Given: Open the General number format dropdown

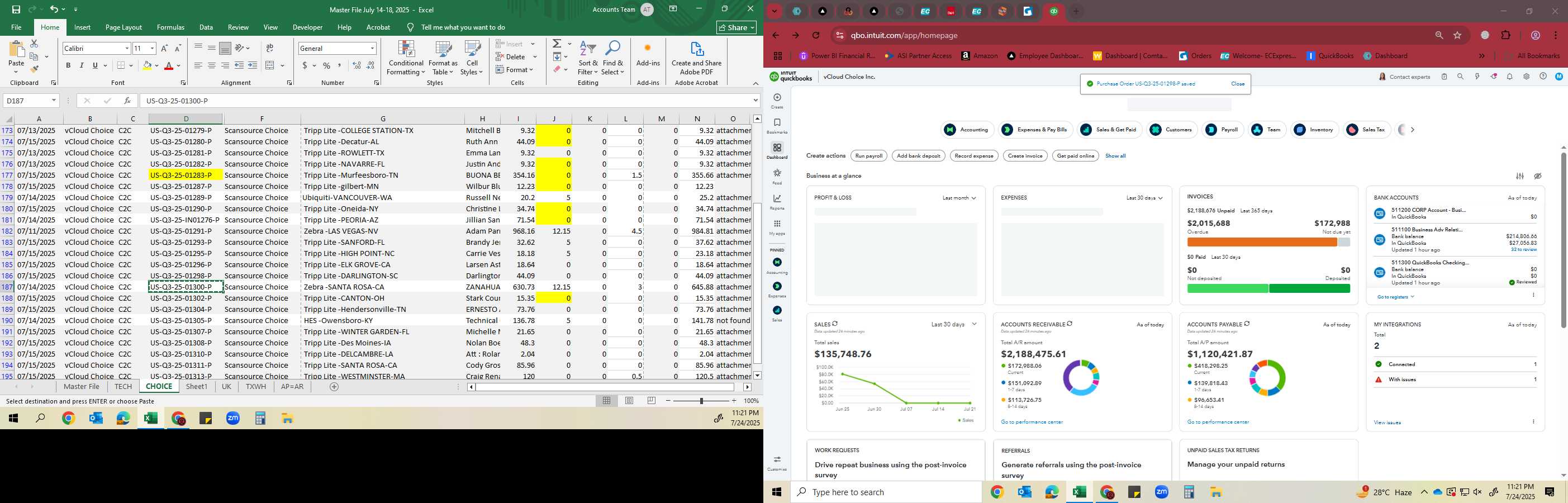Looking at the screenshot, I should pos(372,48).
